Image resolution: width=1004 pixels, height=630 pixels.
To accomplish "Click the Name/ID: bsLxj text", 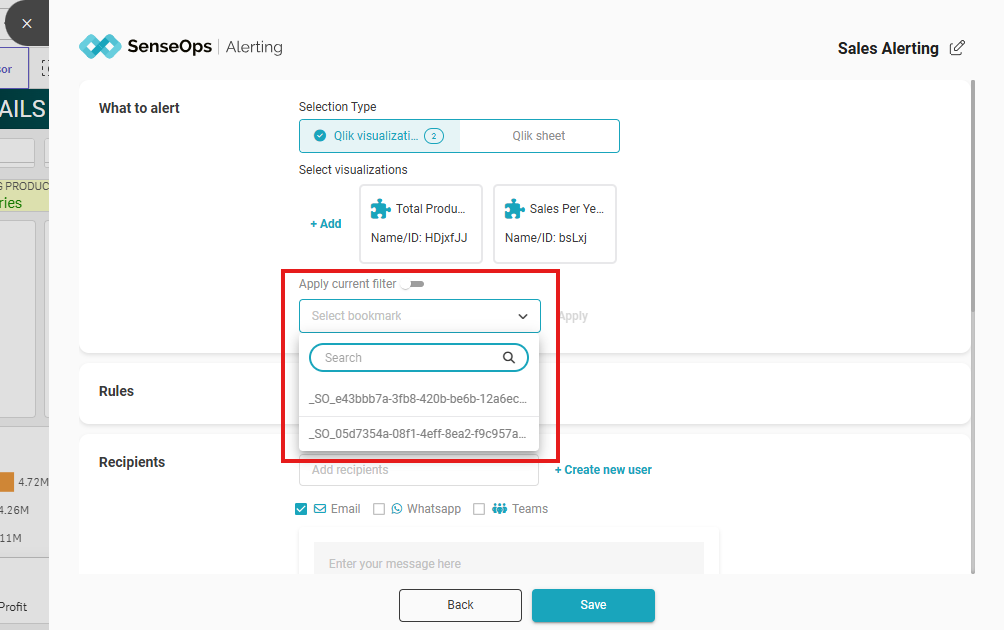I will (x=546, y=238).
